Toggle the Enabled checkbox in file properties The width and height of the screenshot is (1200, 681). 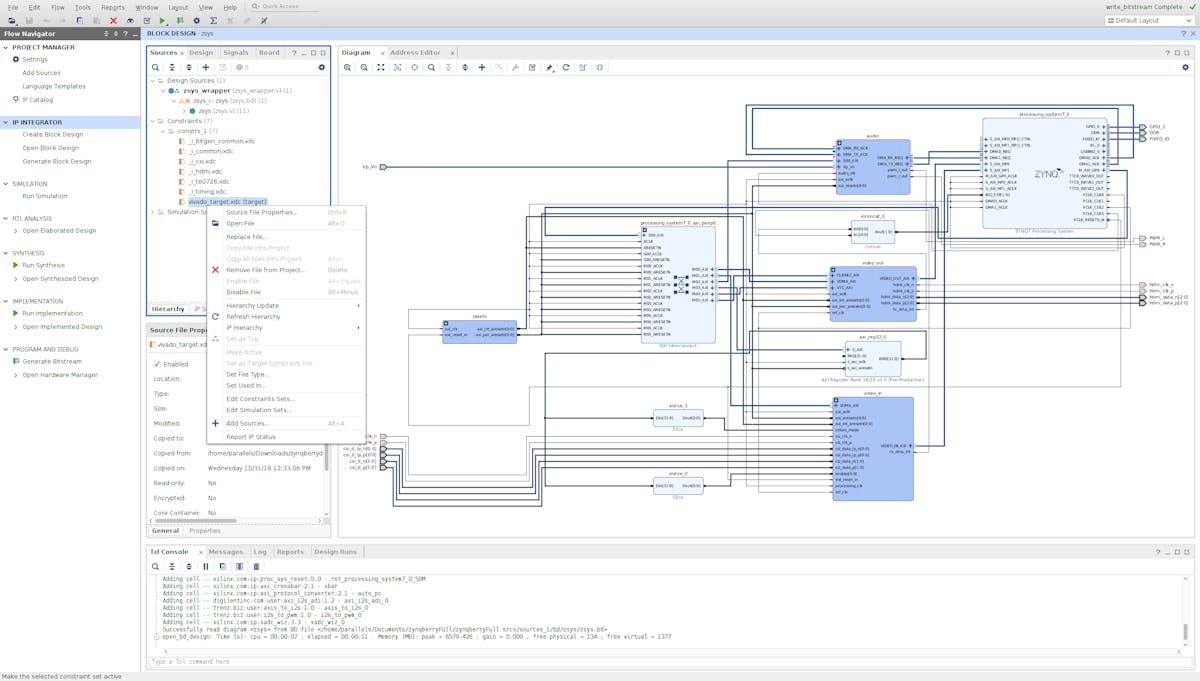click(x=158, y=364)
